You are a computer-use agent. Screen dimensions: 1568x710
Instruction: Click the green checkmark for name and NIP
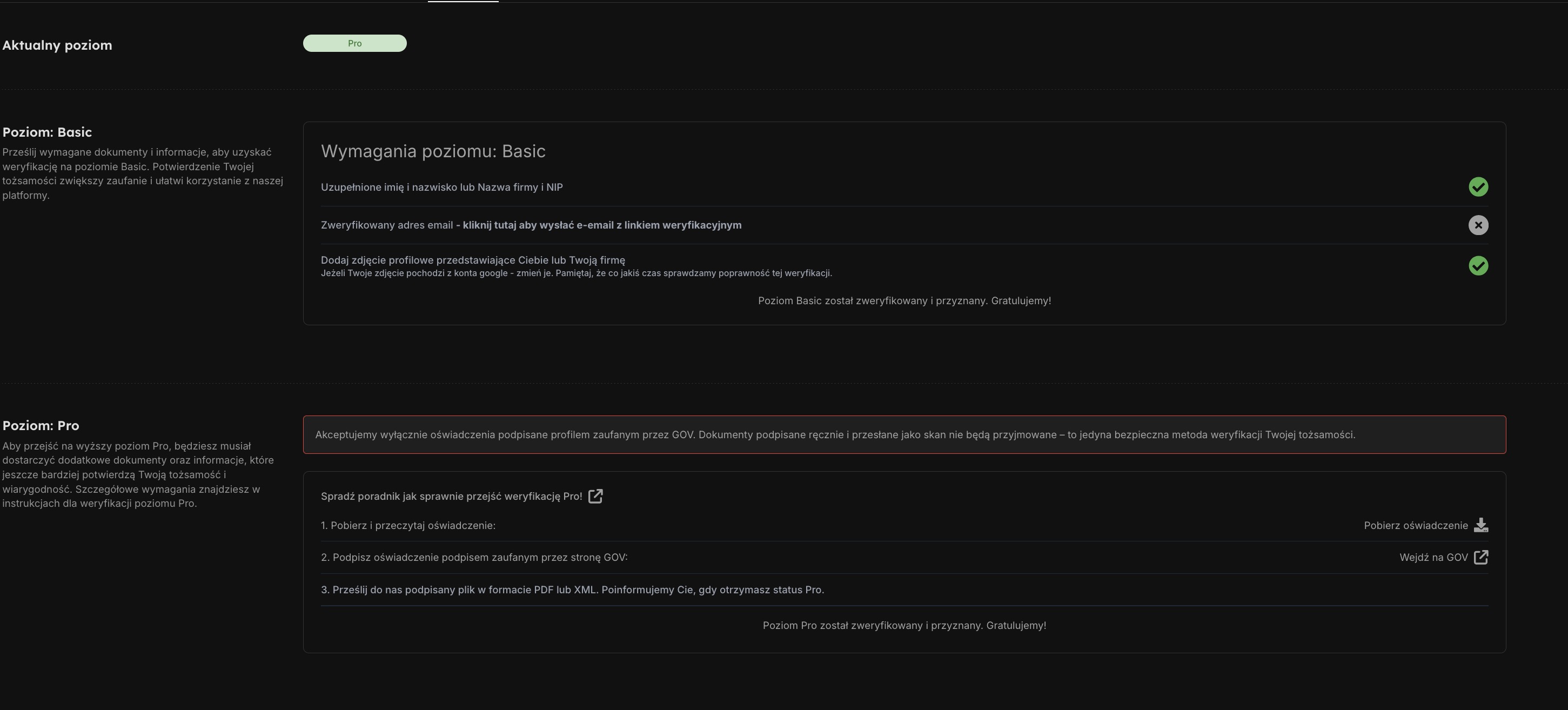[x=1478, y=187]
